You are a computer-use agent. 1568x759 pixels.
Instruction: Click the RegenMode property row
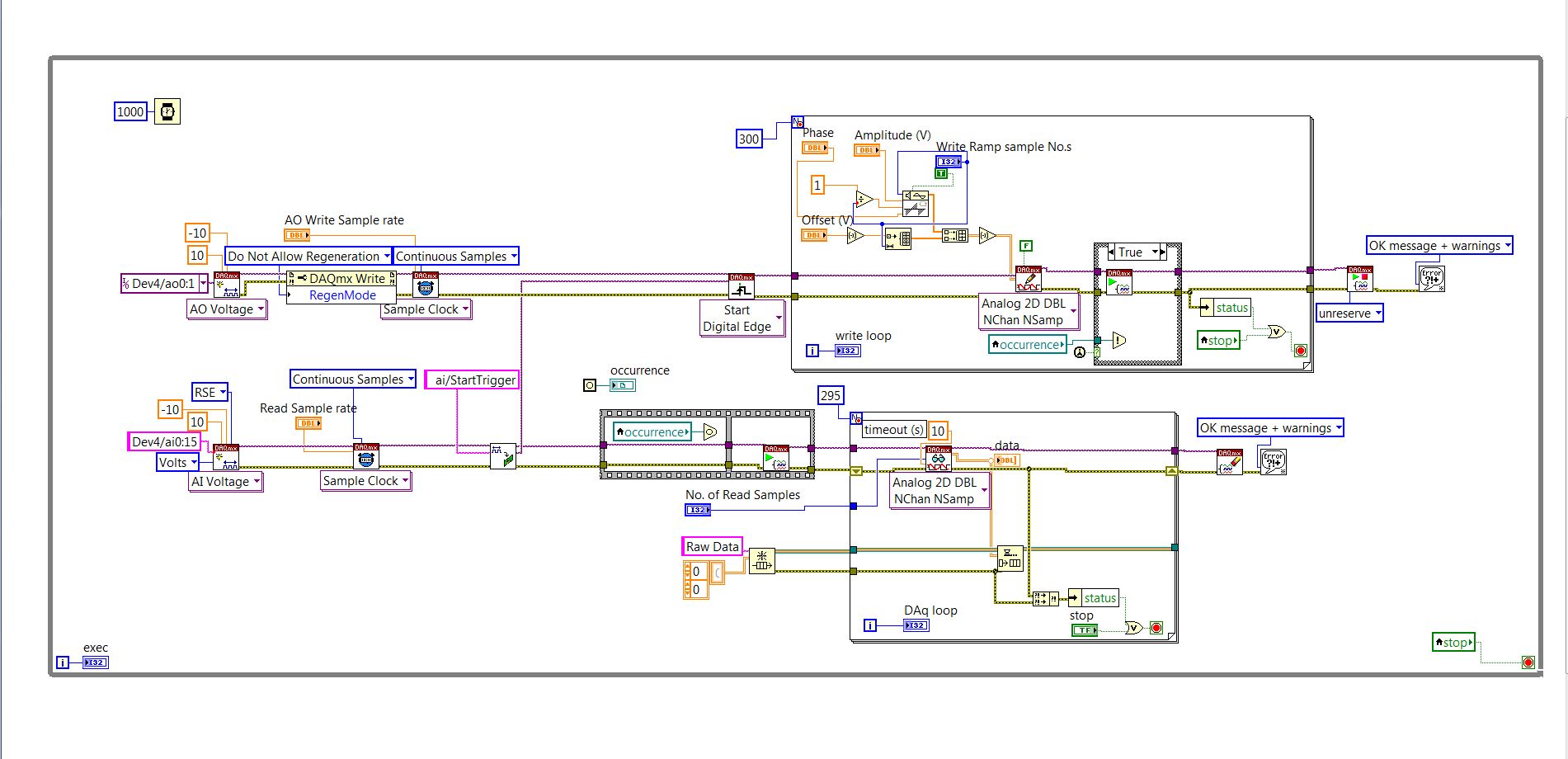coord(341,295)
